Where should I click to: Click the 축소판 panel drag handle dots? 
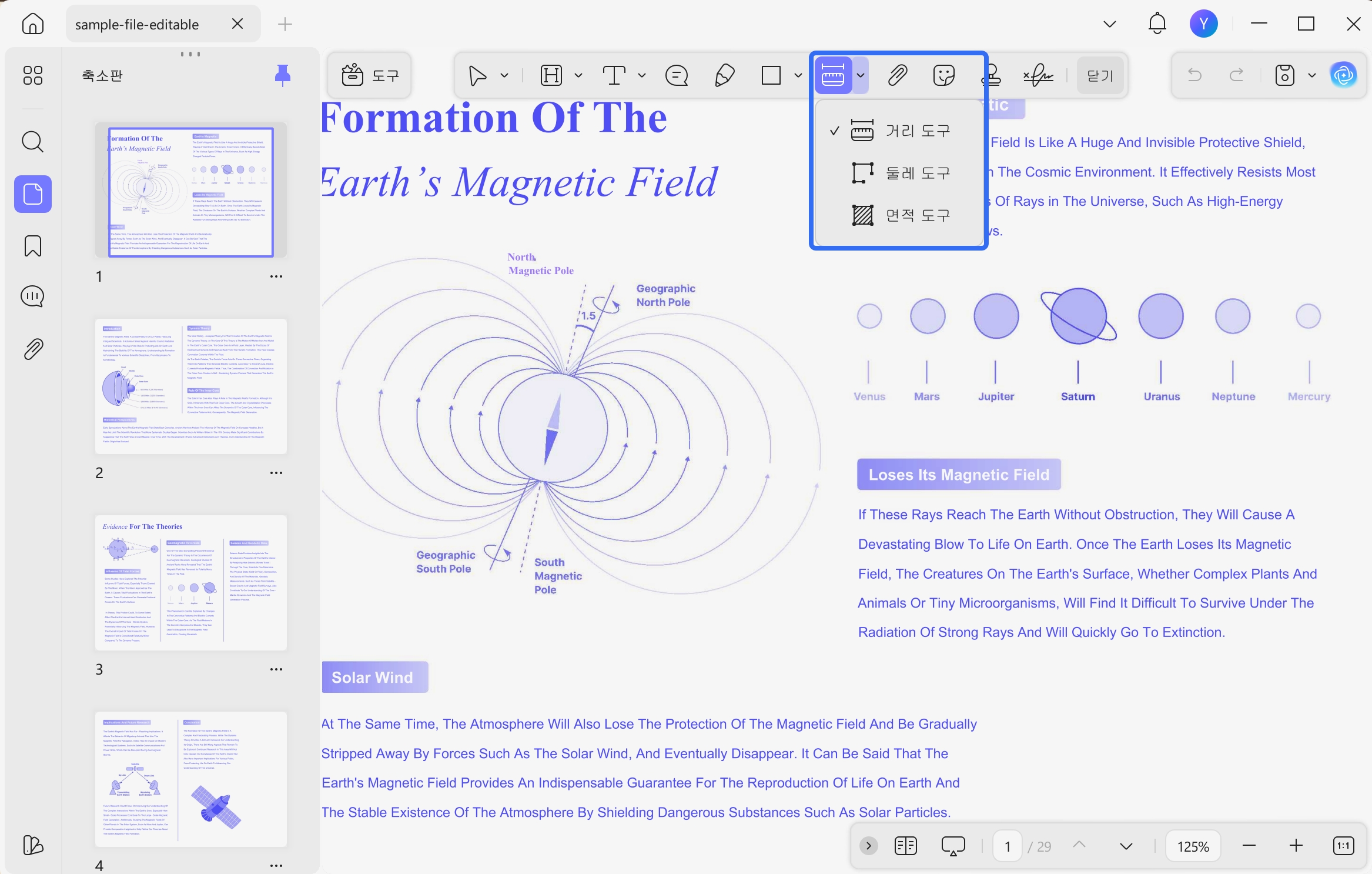pyautogui.click(x=190, y=54)
